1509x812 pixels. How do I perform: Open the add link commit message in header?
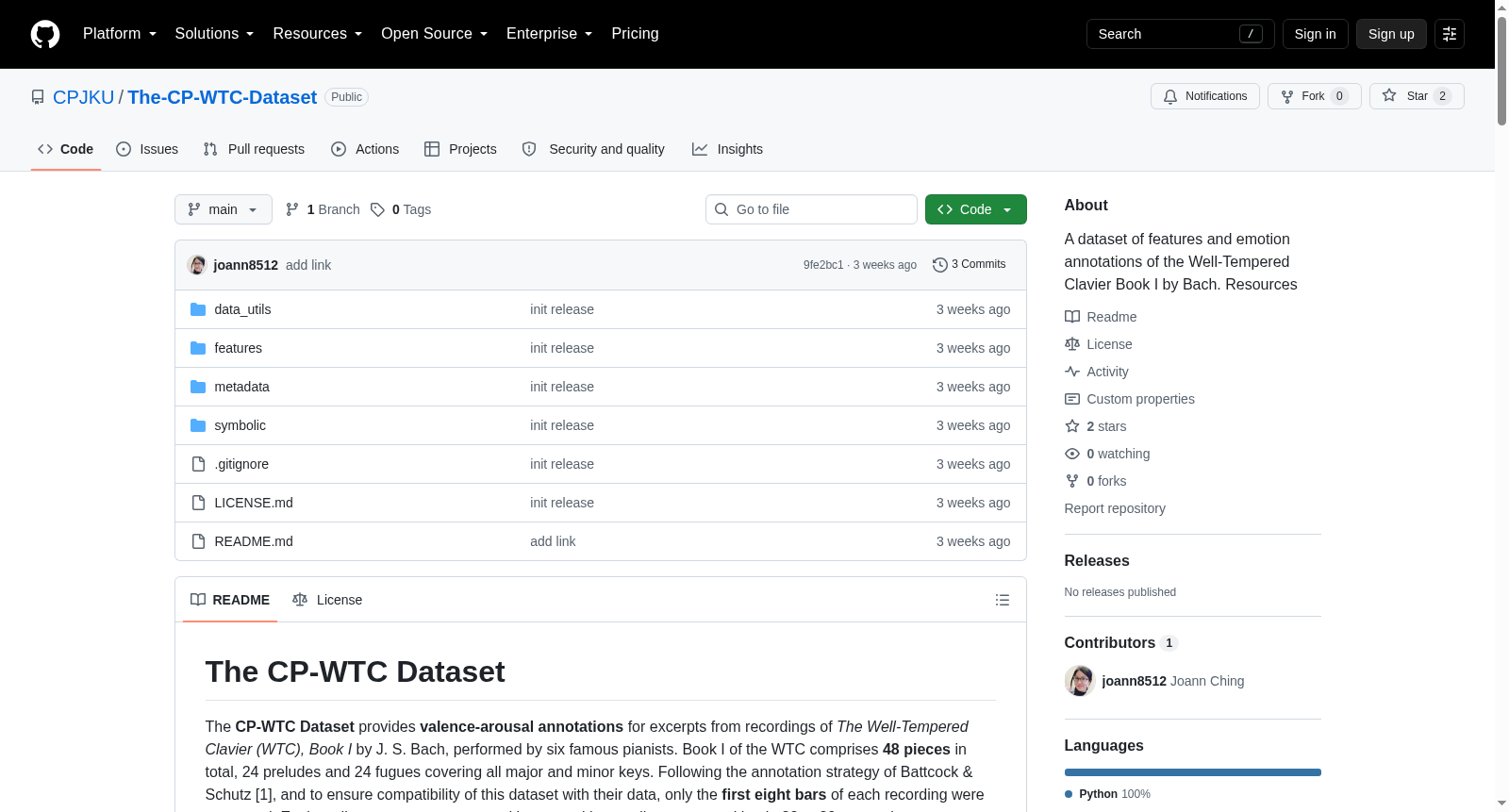point(308,265)
